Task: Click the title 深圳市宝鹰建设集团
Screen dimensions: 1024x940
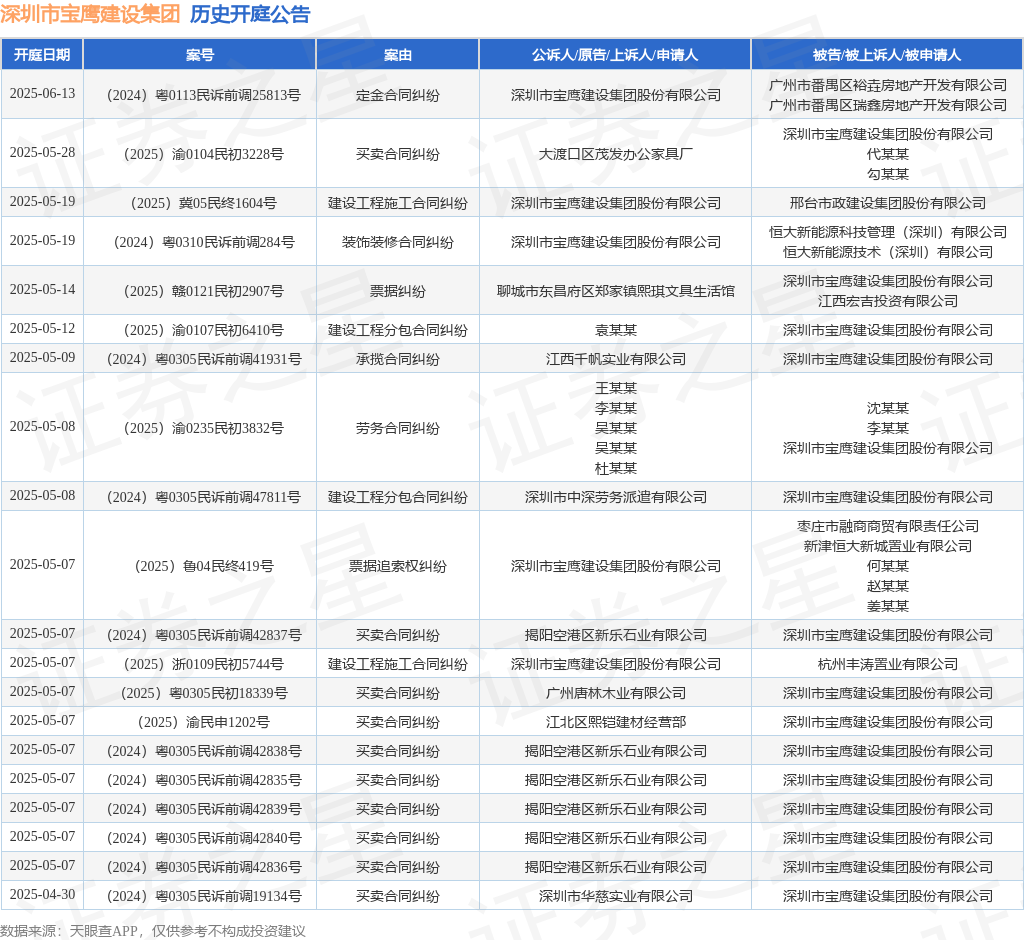Action: pos(90,14)
